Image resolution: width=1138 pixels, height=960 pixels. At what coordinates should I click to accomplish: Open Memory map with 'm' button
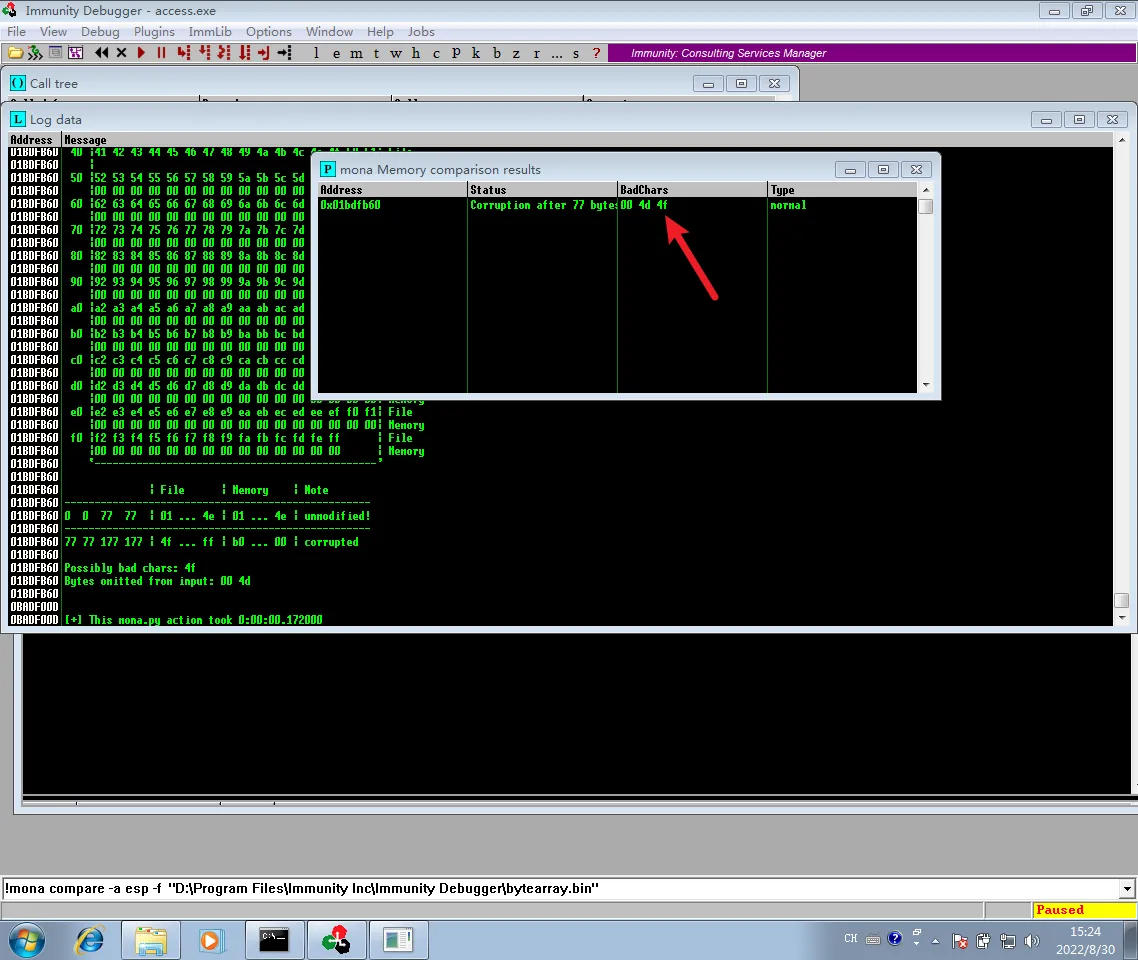tap(356, 53)
